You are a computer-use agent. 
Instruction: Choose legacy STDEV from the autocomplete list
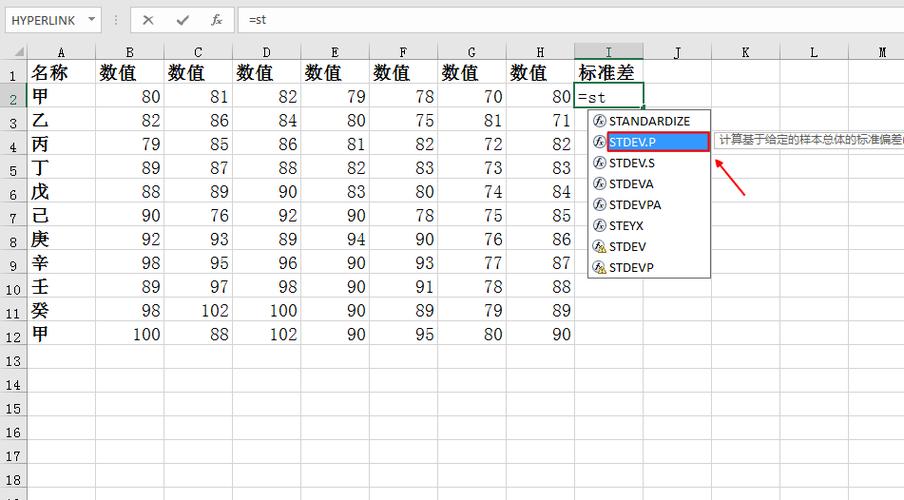[x=649, y=246]
